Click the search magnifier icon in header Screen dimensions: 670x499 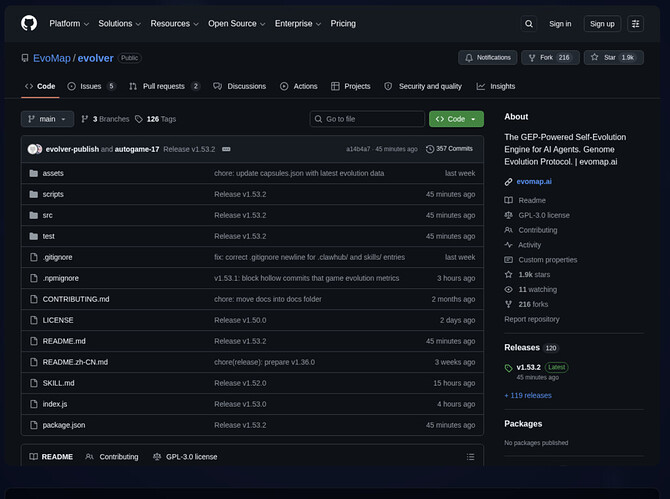tap(529, 24)
